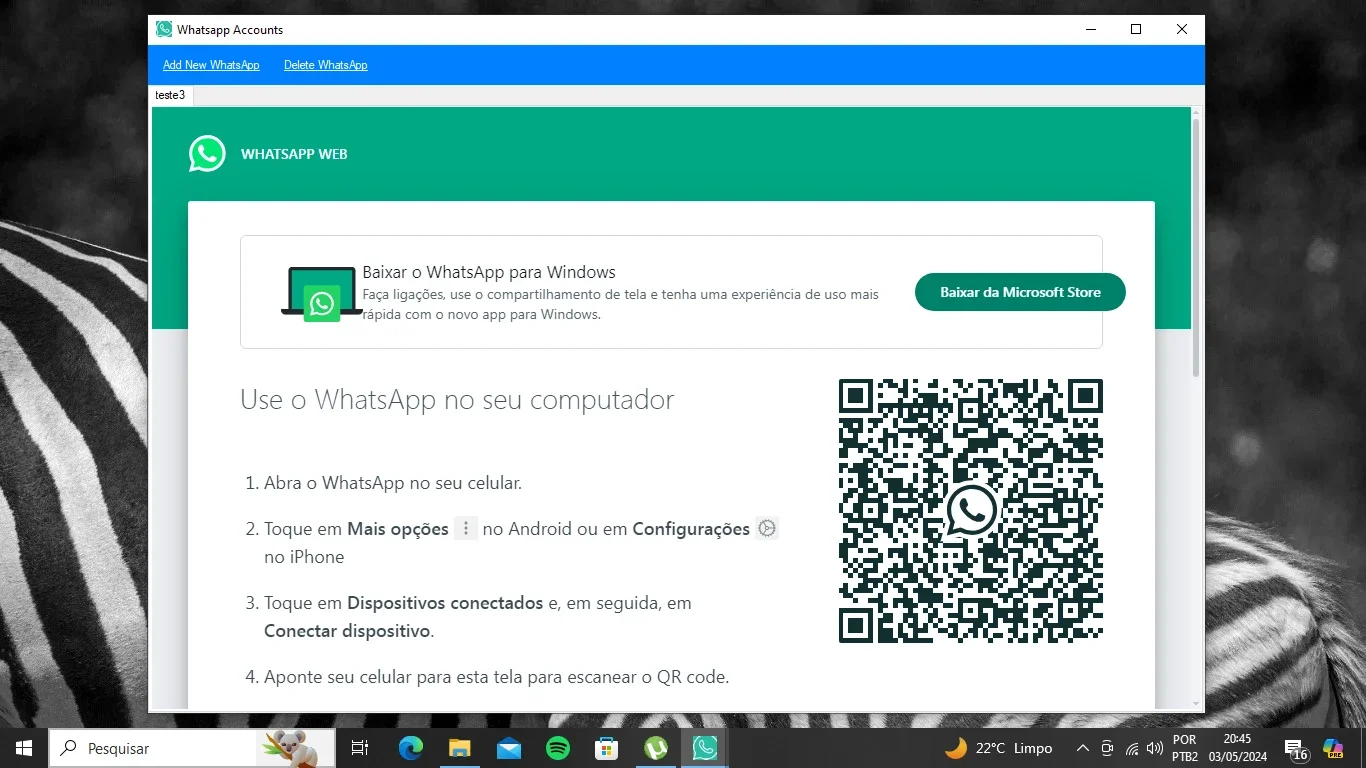Click the heading Use o WhatsApp no seu computador

point(457,400)
